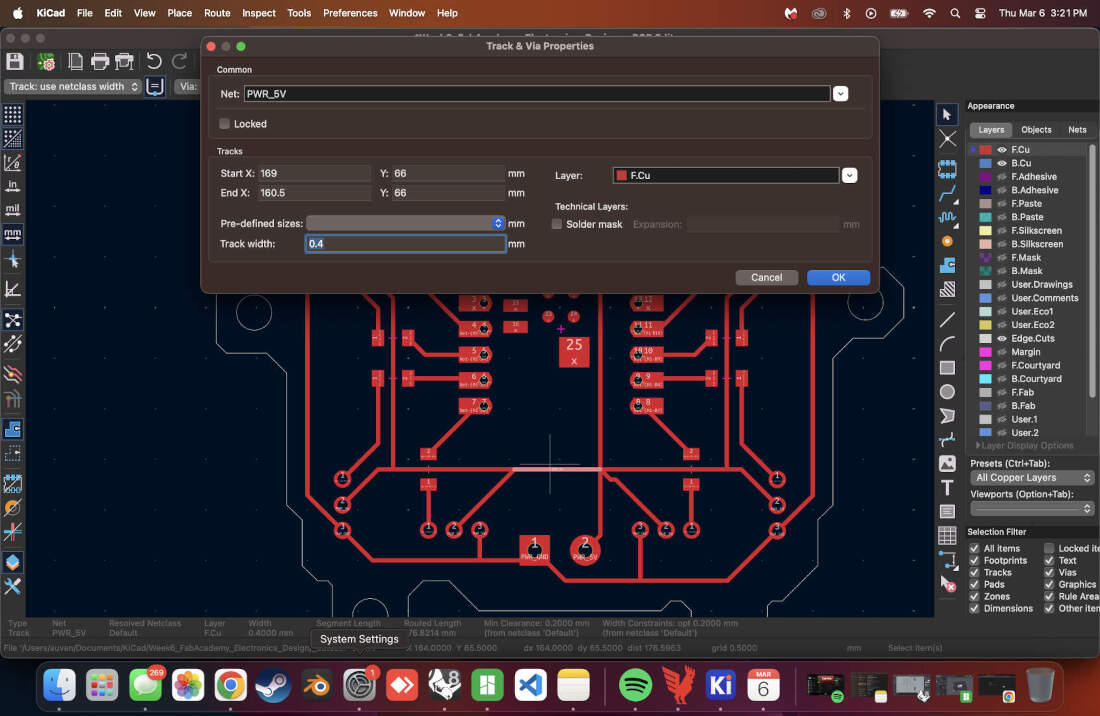Click the Plot icon next to Print
Image resolution: width=1100 pixels, height=716 pixels.
point(124,62)
